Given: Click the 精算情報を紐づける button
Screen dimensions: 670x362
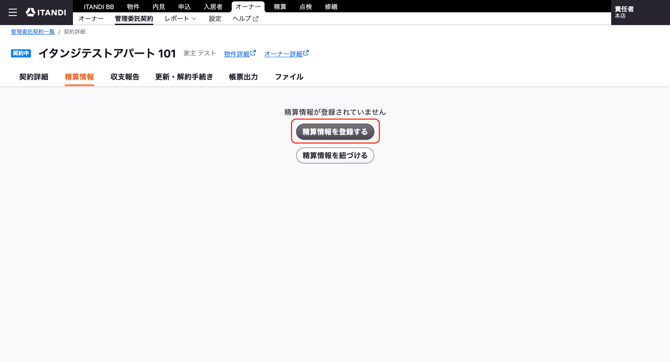Looking at the screenshot, I should click(335, 156).
